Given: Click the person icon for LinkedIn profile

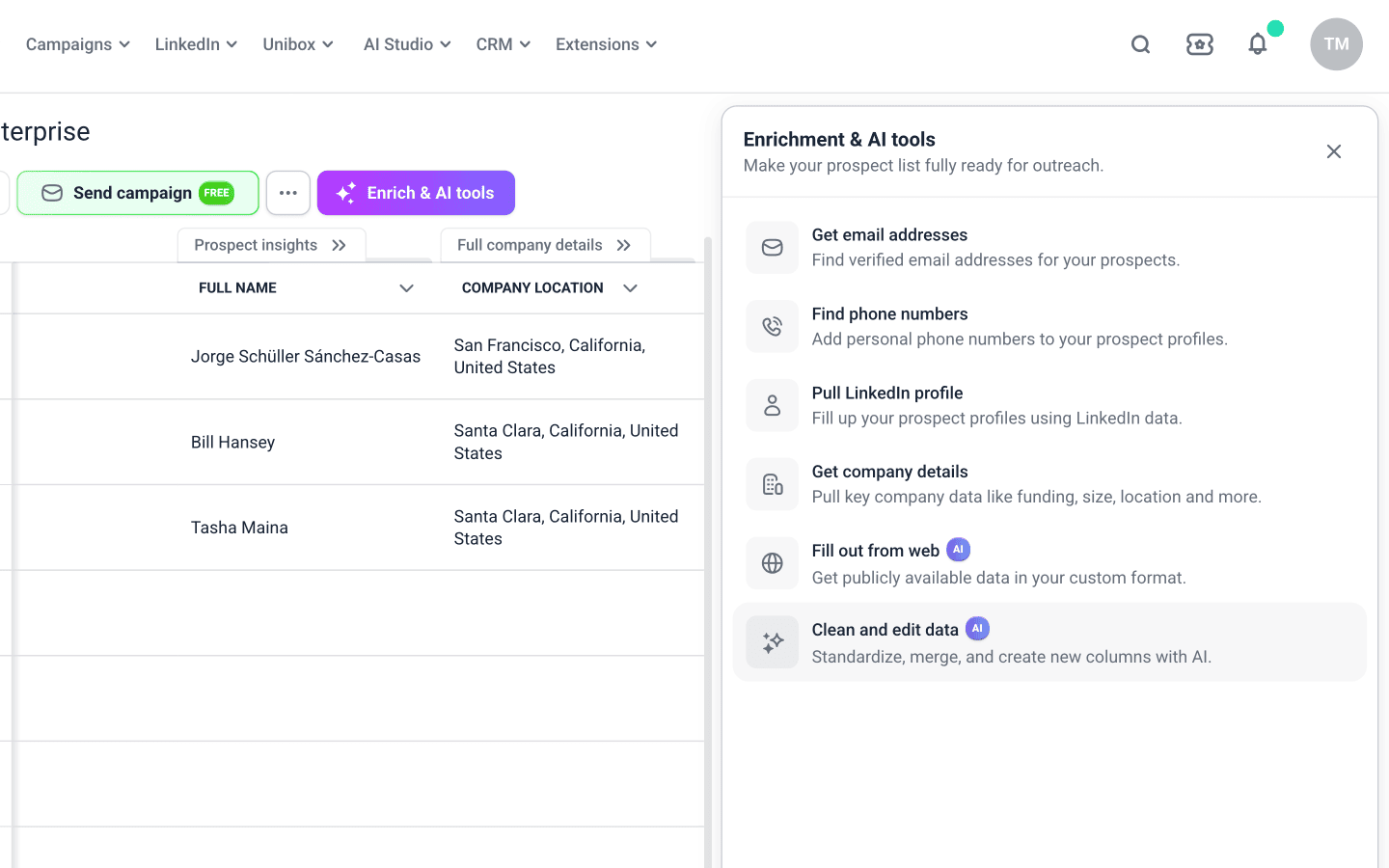Looking at the screenshot, I should [x=772, y=406].
